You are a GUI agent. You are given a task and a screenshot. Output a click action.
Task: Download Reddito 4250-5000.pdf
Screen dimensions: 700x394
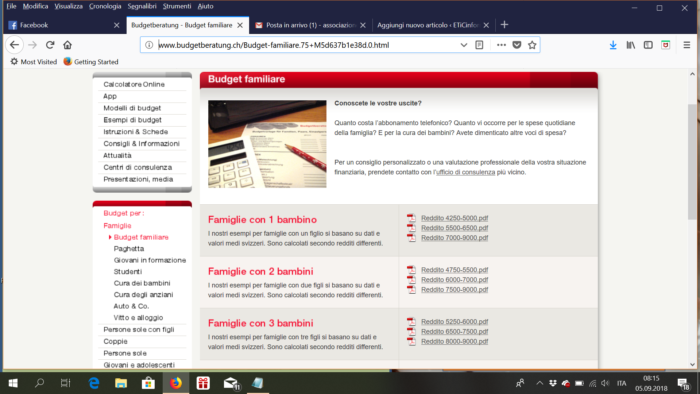pyautogui.click(x=454, y=218)
